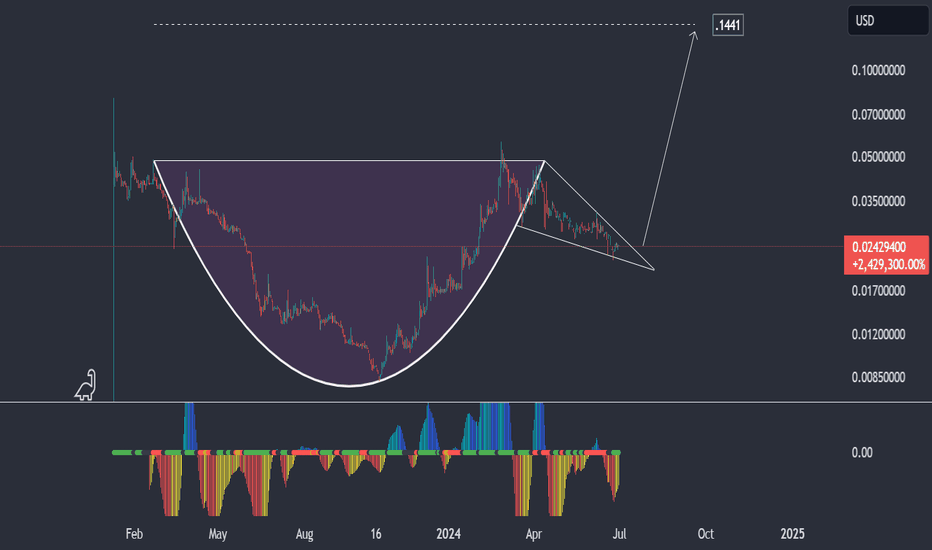
Task: Click the 0.00 indicator axis label
Action: pyautogui.click(x=862, y=452)
